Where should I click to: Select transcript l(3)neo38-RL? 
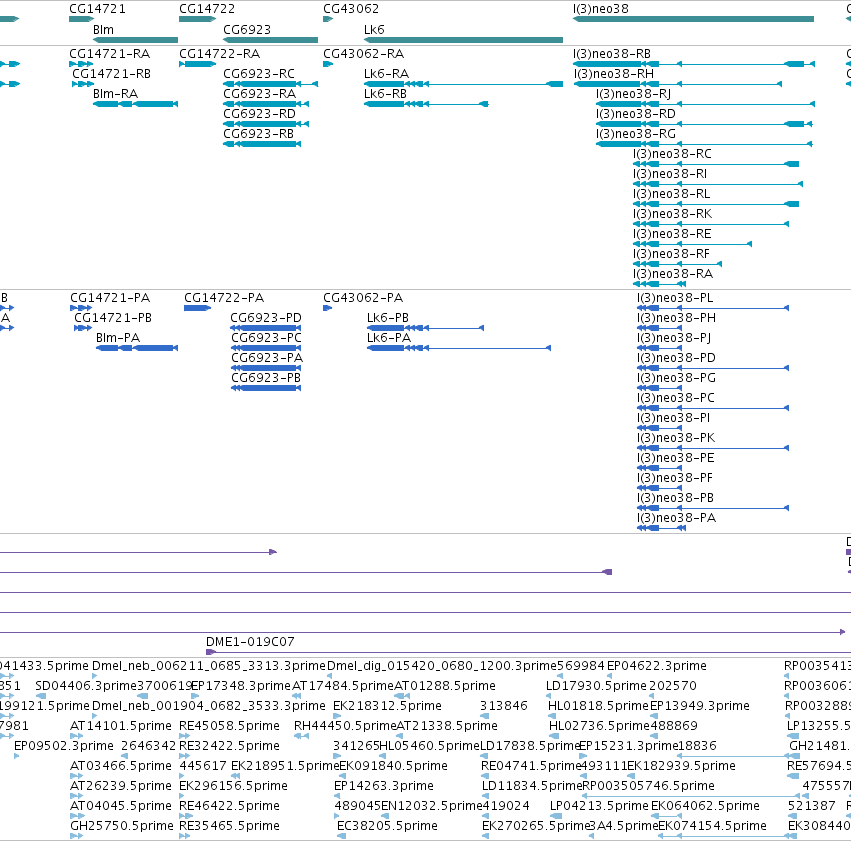click(x=671, y=194)
